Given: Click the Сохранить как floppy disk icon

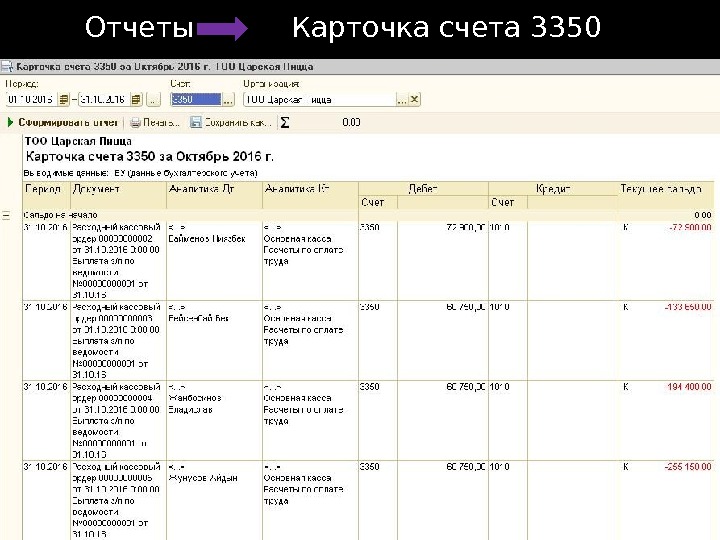Looking at the screenshot, I should pyautogui.click(x=196, y=123).
